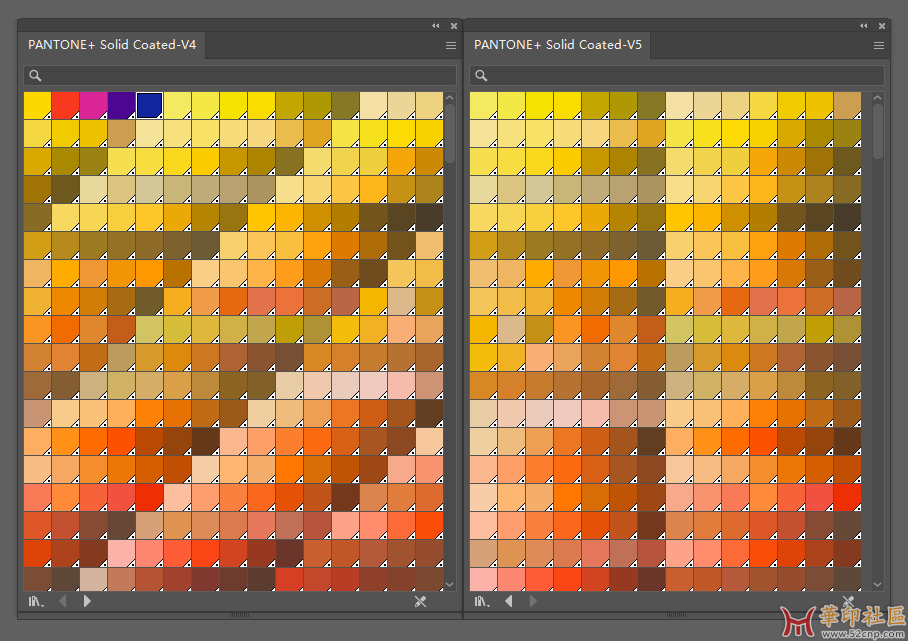Click scroll-up arrow of V4 swatch list
This screenshot has height=641, width=908.
(x=450, y=98)
